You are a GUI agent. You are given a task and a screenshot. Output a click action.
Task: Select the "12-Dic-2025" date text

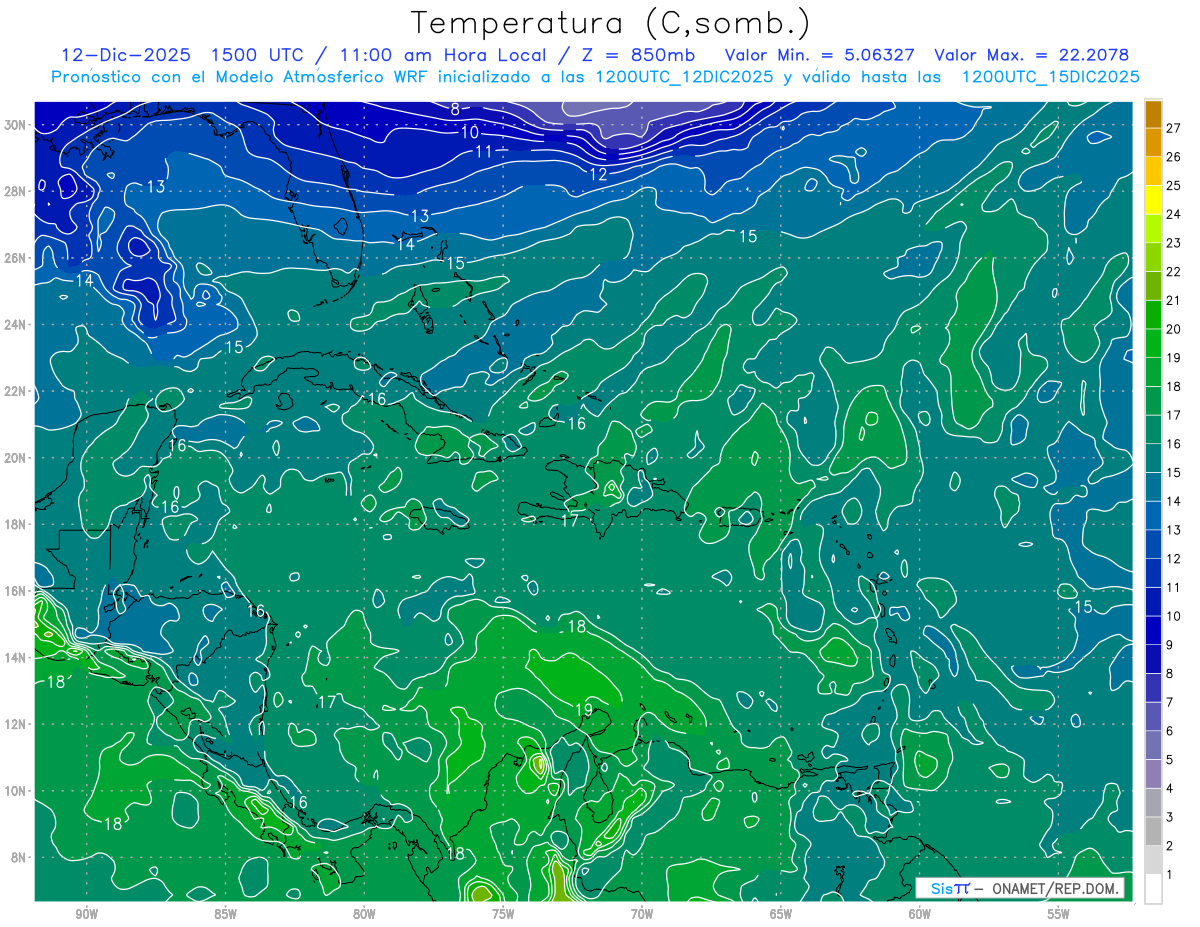coord(124,55)
